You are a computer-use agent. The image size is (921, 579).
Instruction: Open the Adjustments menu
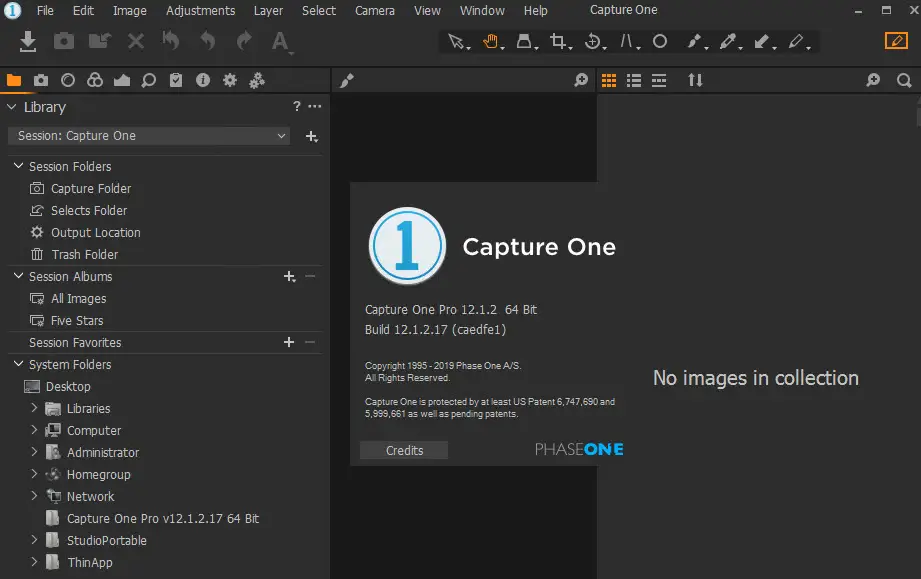[200, 11]
